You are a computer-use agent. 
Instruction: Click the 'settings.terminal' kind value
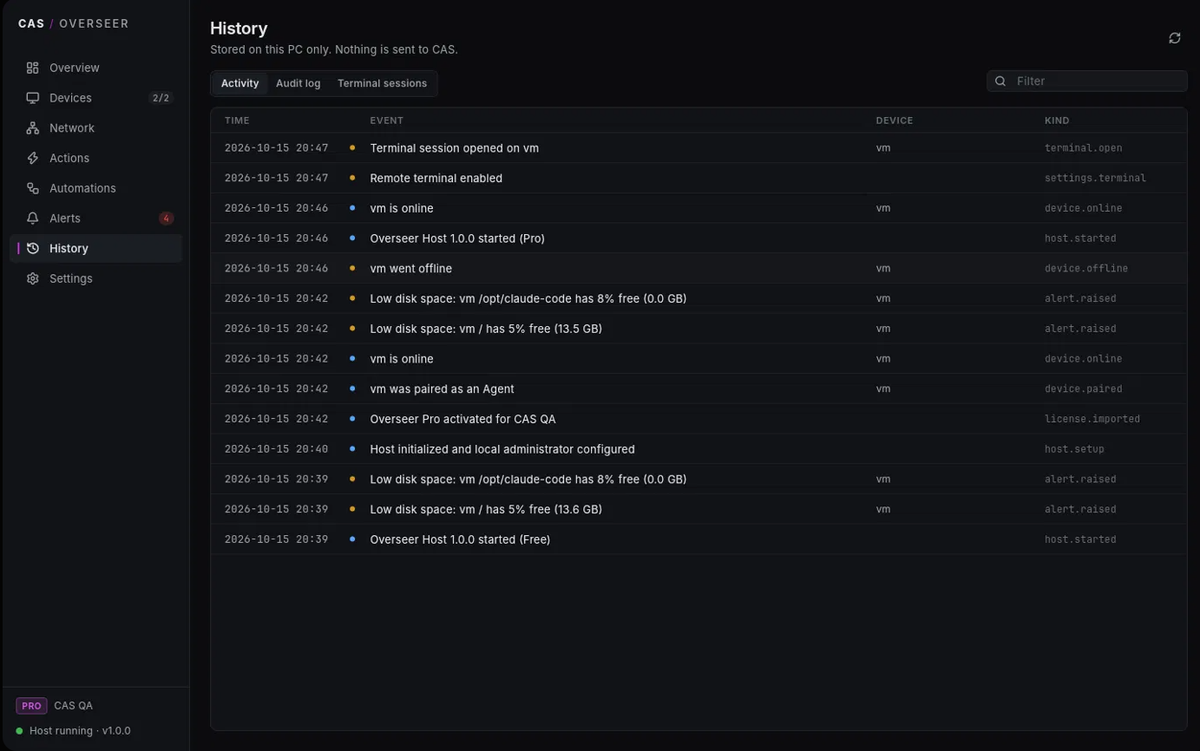coord(1095,178)
